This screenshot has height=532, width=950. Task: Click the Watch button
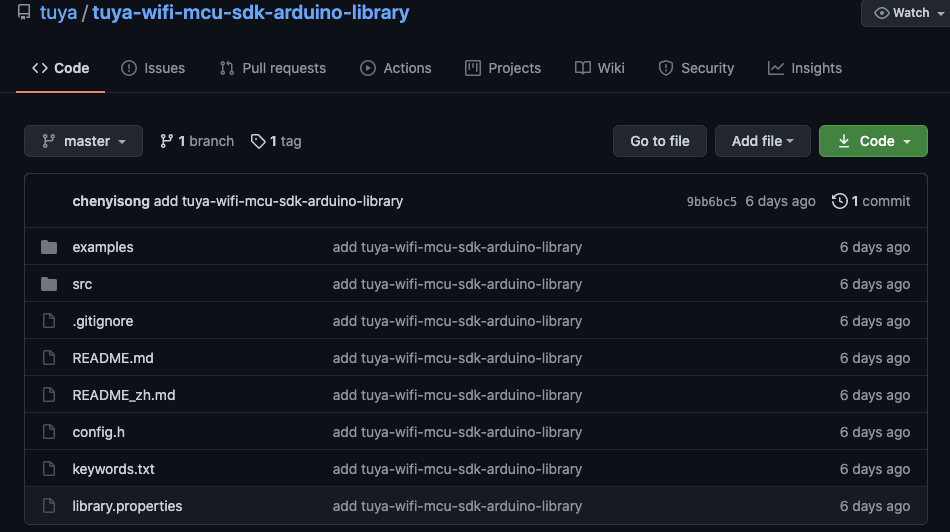coord(905,13)
